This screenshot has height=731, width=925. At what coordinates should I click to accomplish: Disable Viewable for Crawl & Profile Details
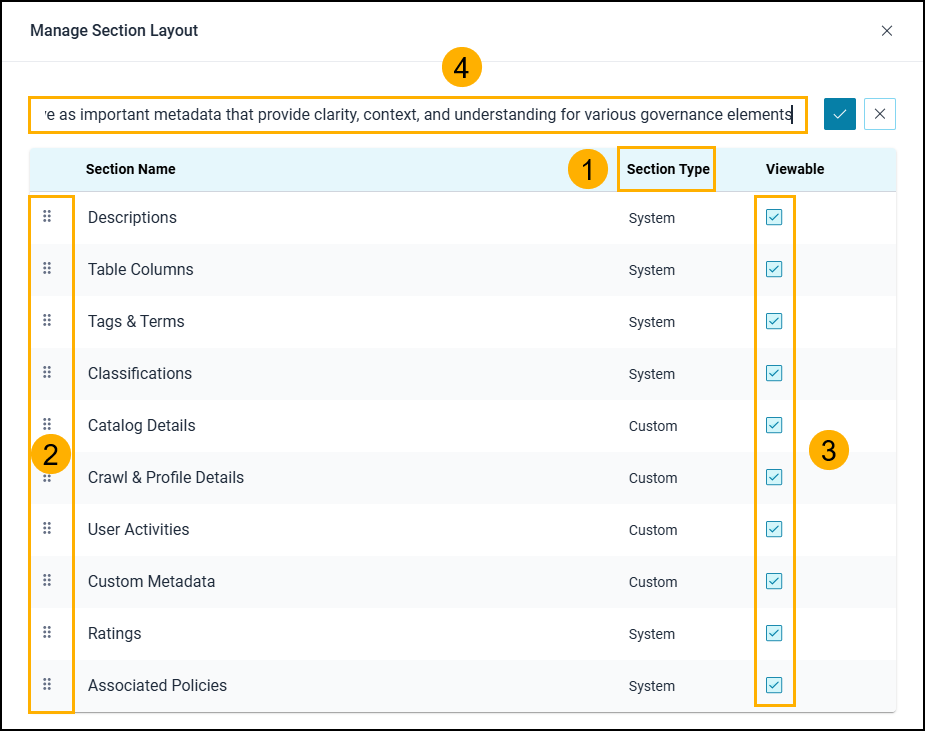click(x=774, y=477)
